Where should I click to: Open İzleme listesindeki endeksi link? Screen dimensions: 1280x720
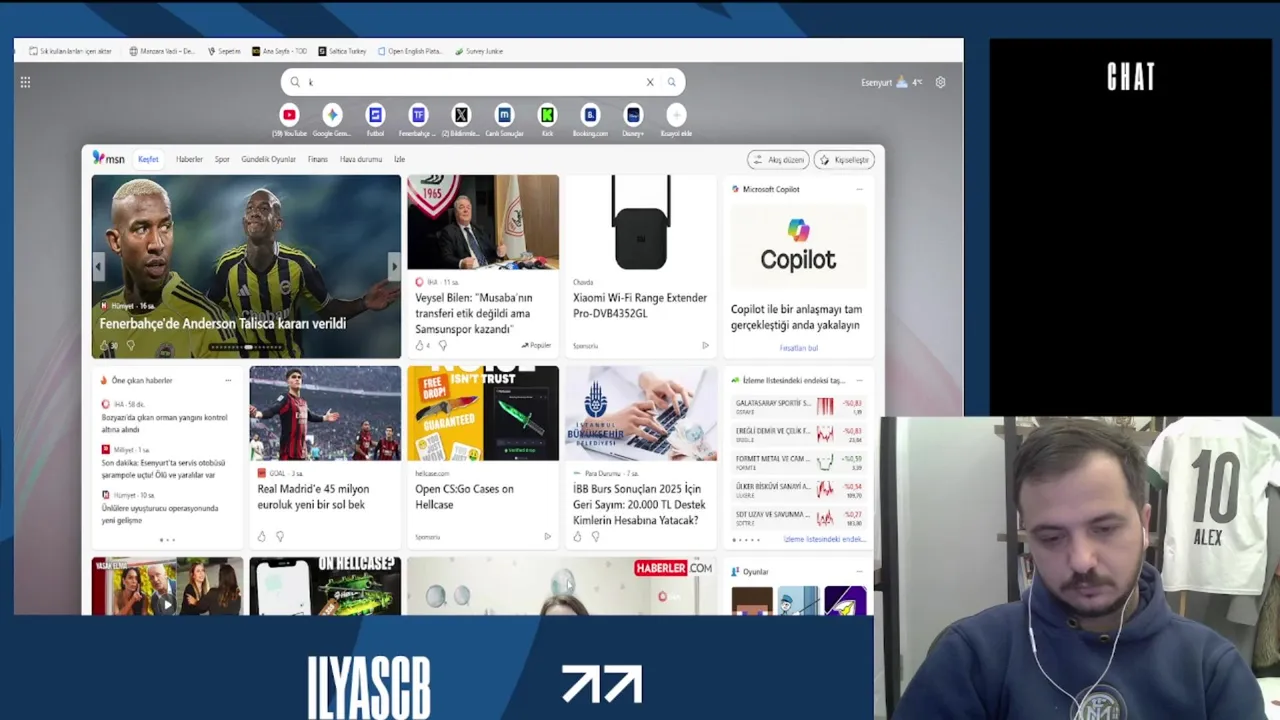pos(823,539)
